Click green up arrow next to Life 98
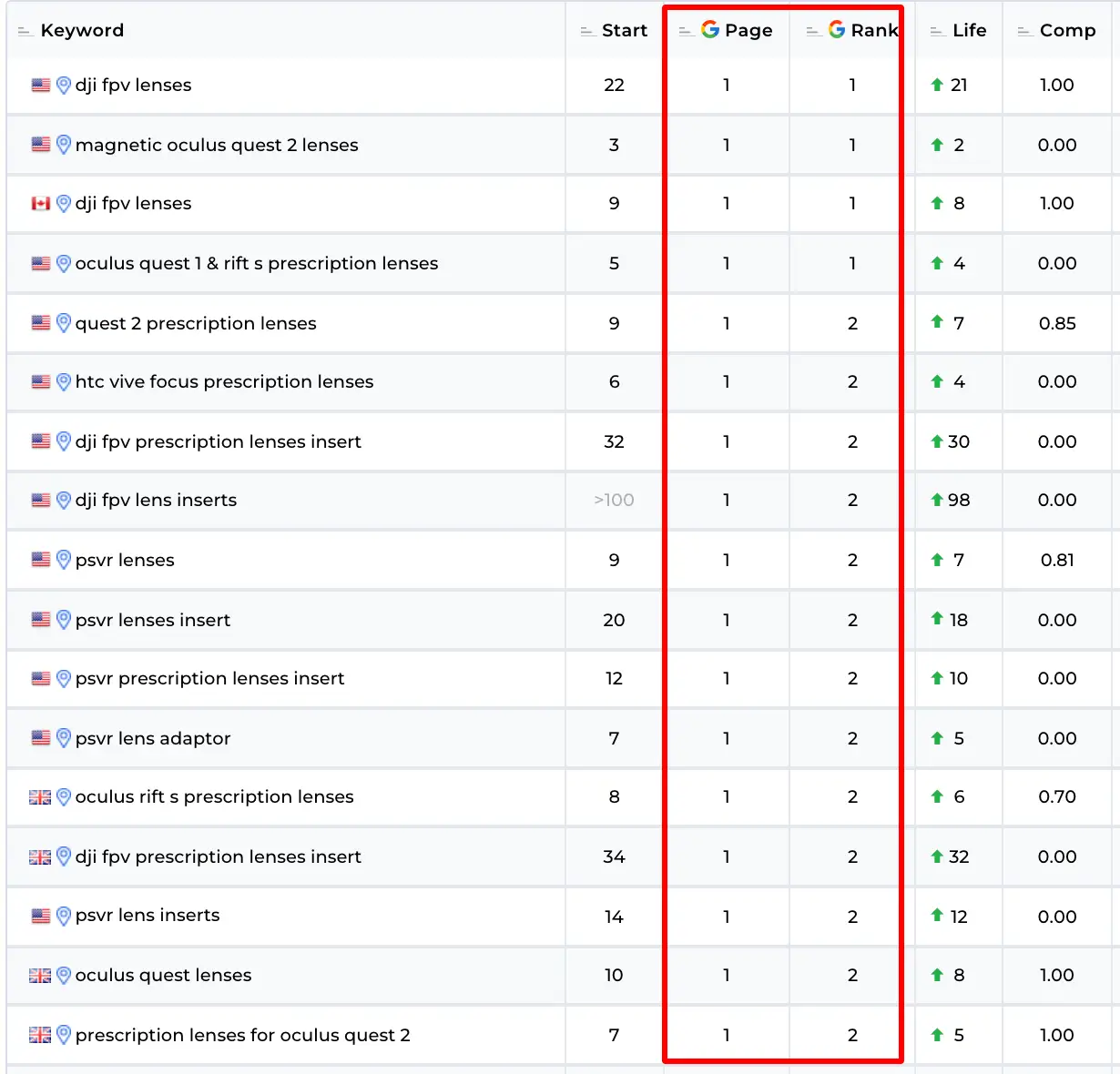Screen dimensions: 1120x1074 [937, 500]
